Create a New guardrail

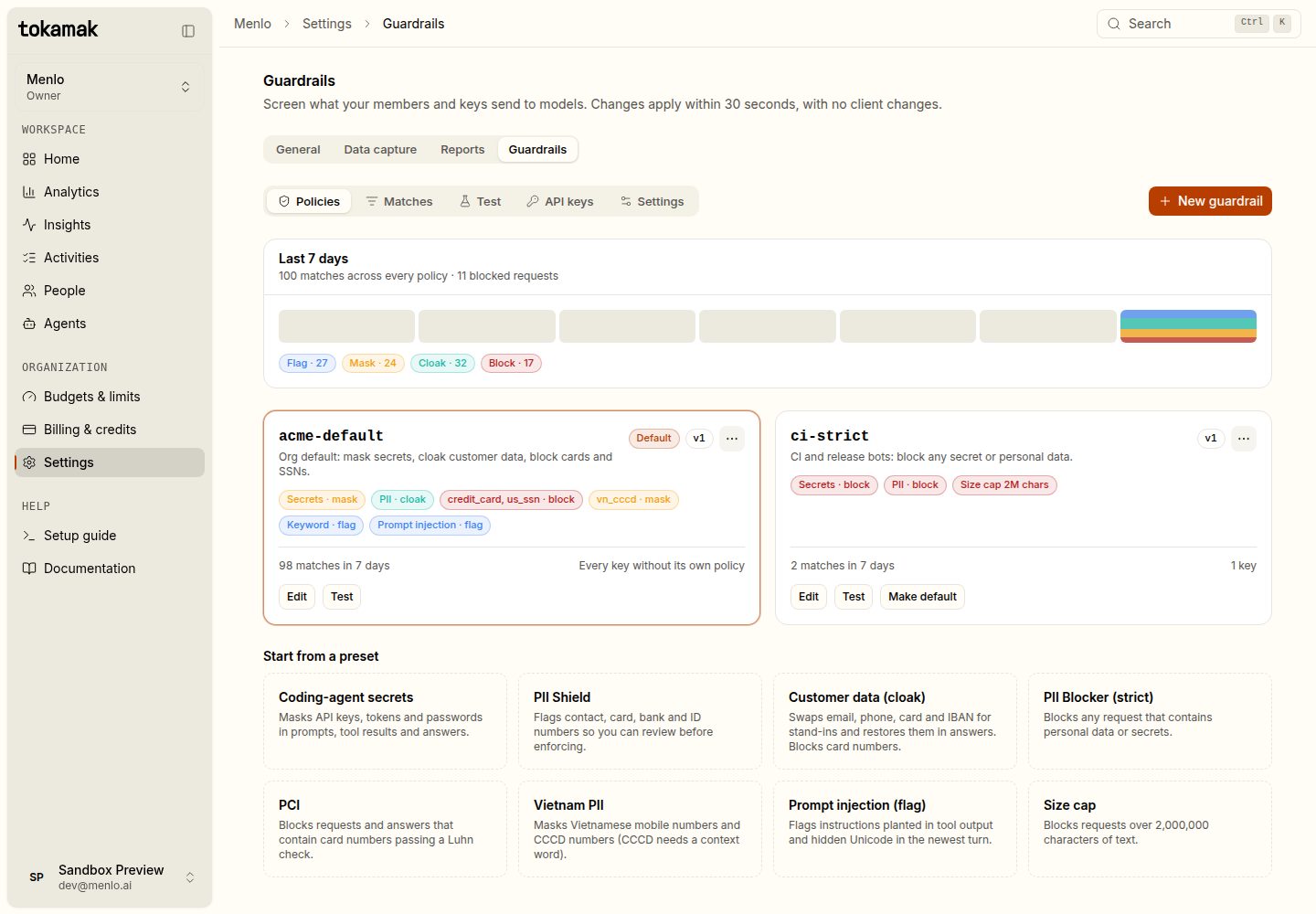tap(1210, 201)
